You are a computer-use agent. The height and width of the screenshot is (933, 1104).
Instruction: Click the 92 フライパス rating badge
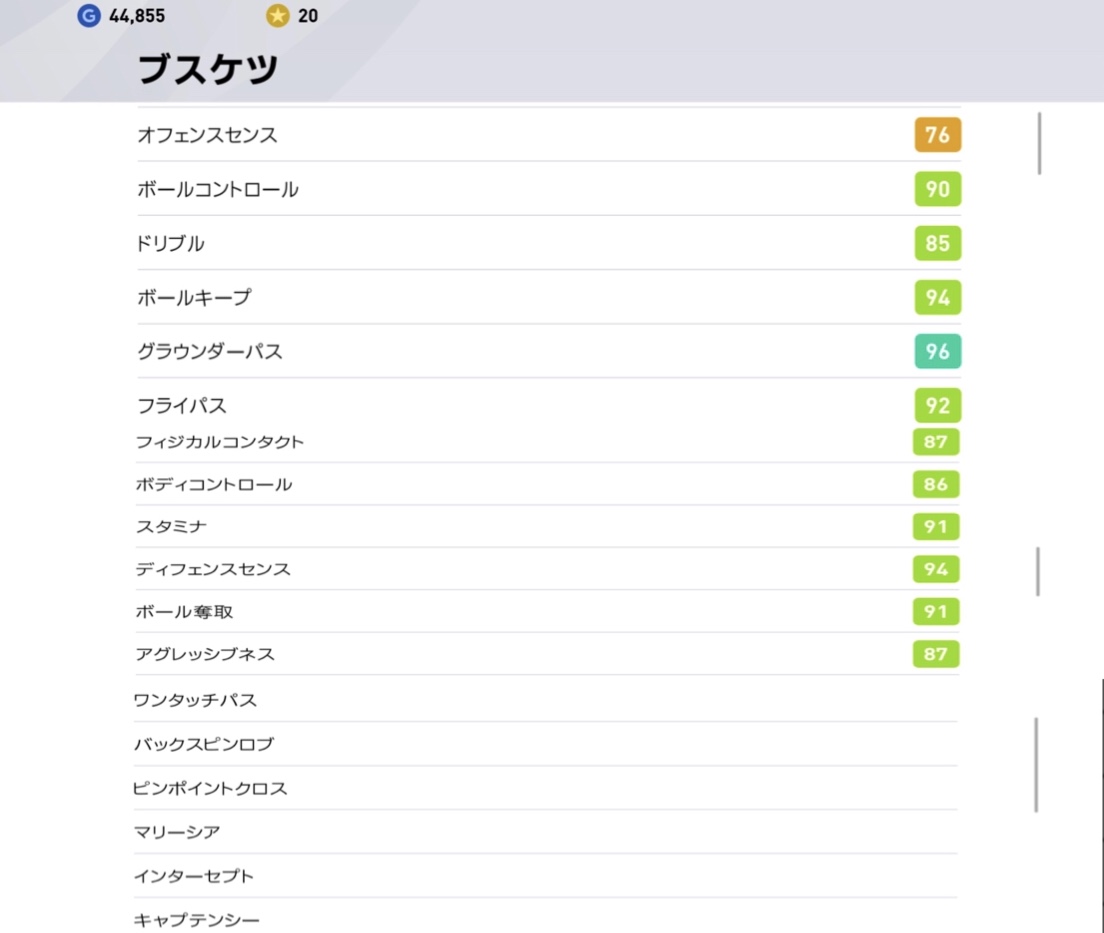tap(937, 405)
